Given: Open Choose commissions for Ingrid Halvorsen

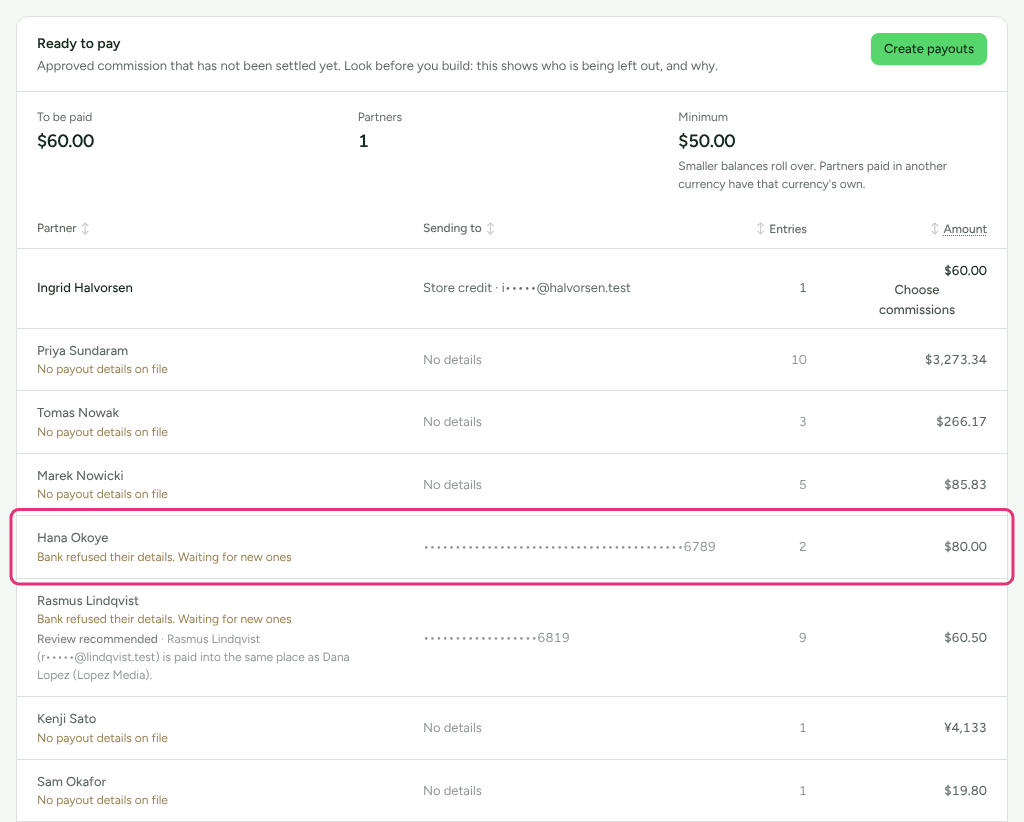Looking at the screenshot, I should tap(916, 300).
